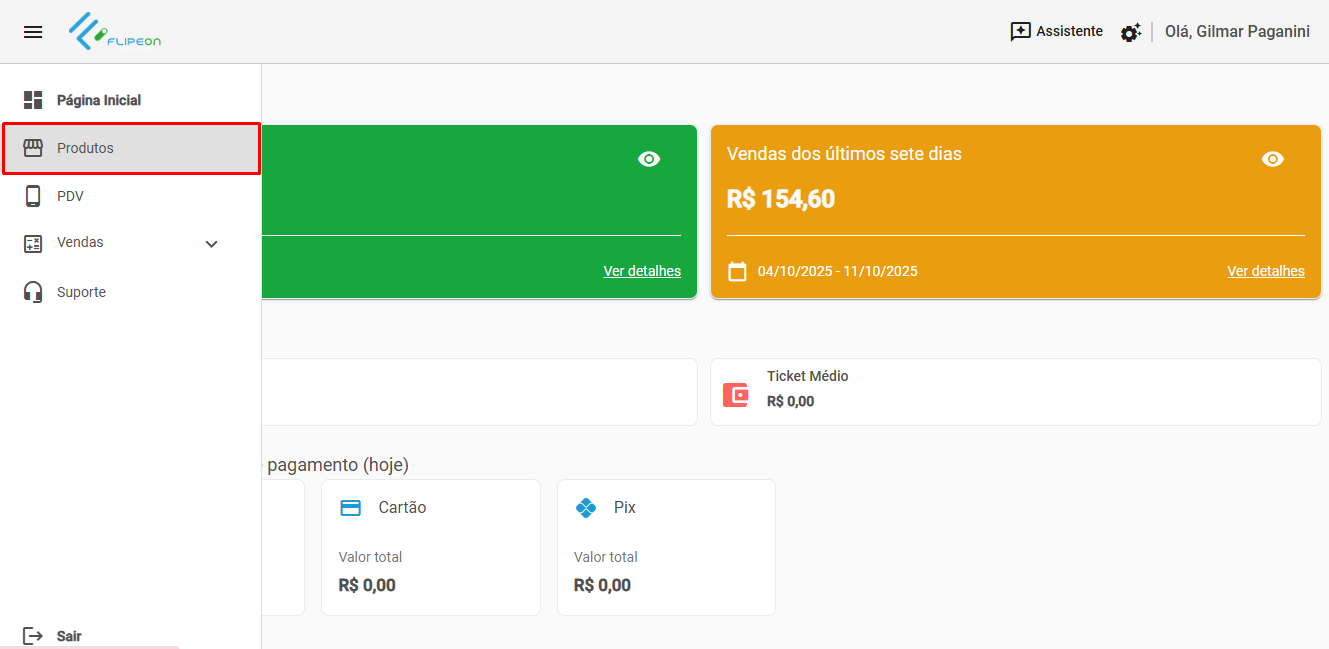This screenshot has height=649, width=1329.
Task: Toggle visibility eye on green sales card
Action: pyautogui.click(x=649, y=159)
